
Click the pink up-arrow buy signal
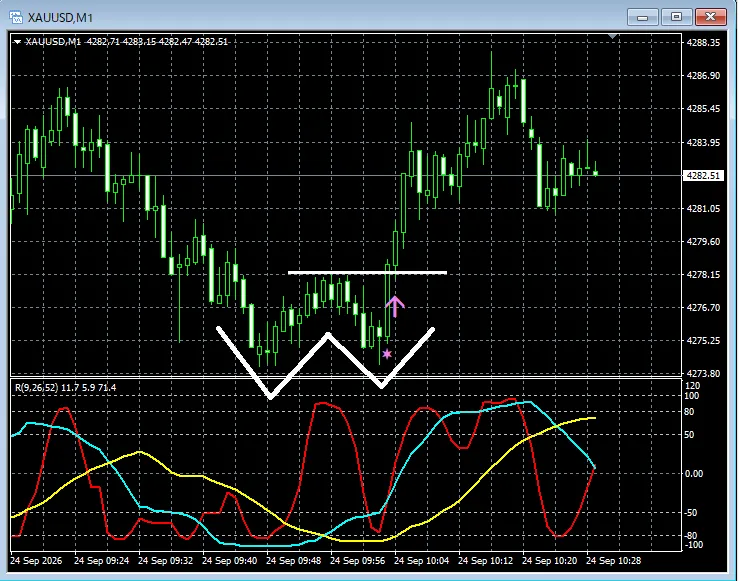[394, 306]
